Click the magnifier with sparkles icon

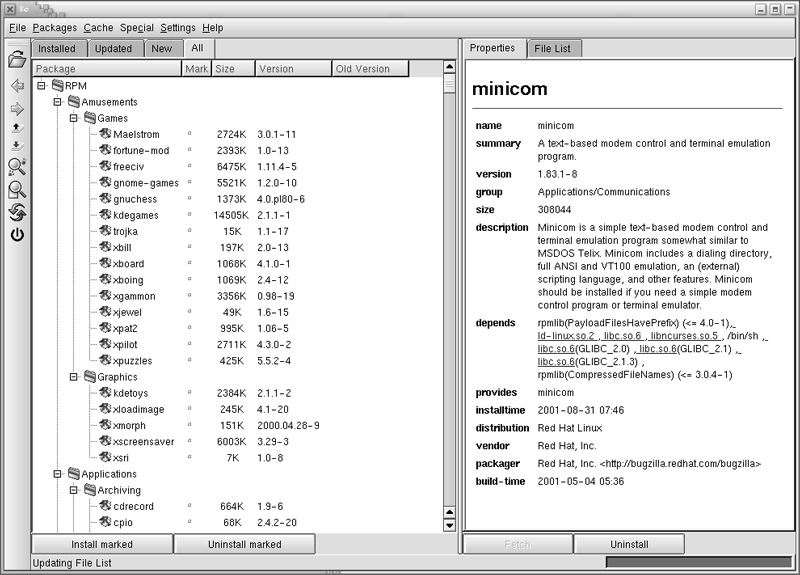coord(16,166)
